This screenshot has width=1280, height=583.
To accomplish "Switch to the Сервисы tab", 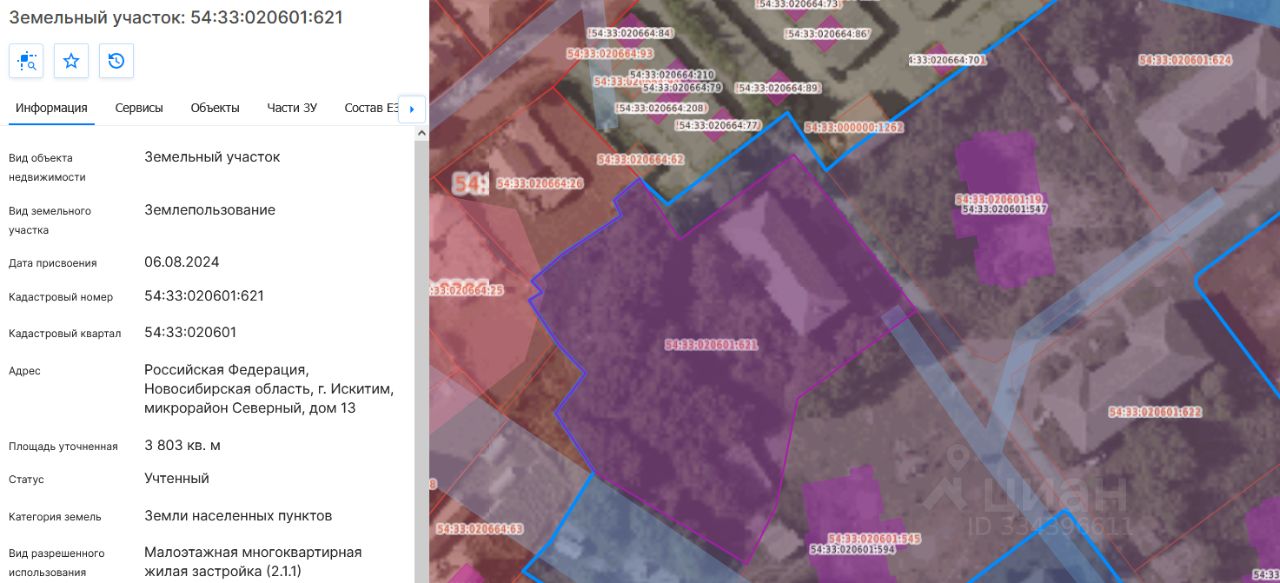I will (x=139, y=108).
